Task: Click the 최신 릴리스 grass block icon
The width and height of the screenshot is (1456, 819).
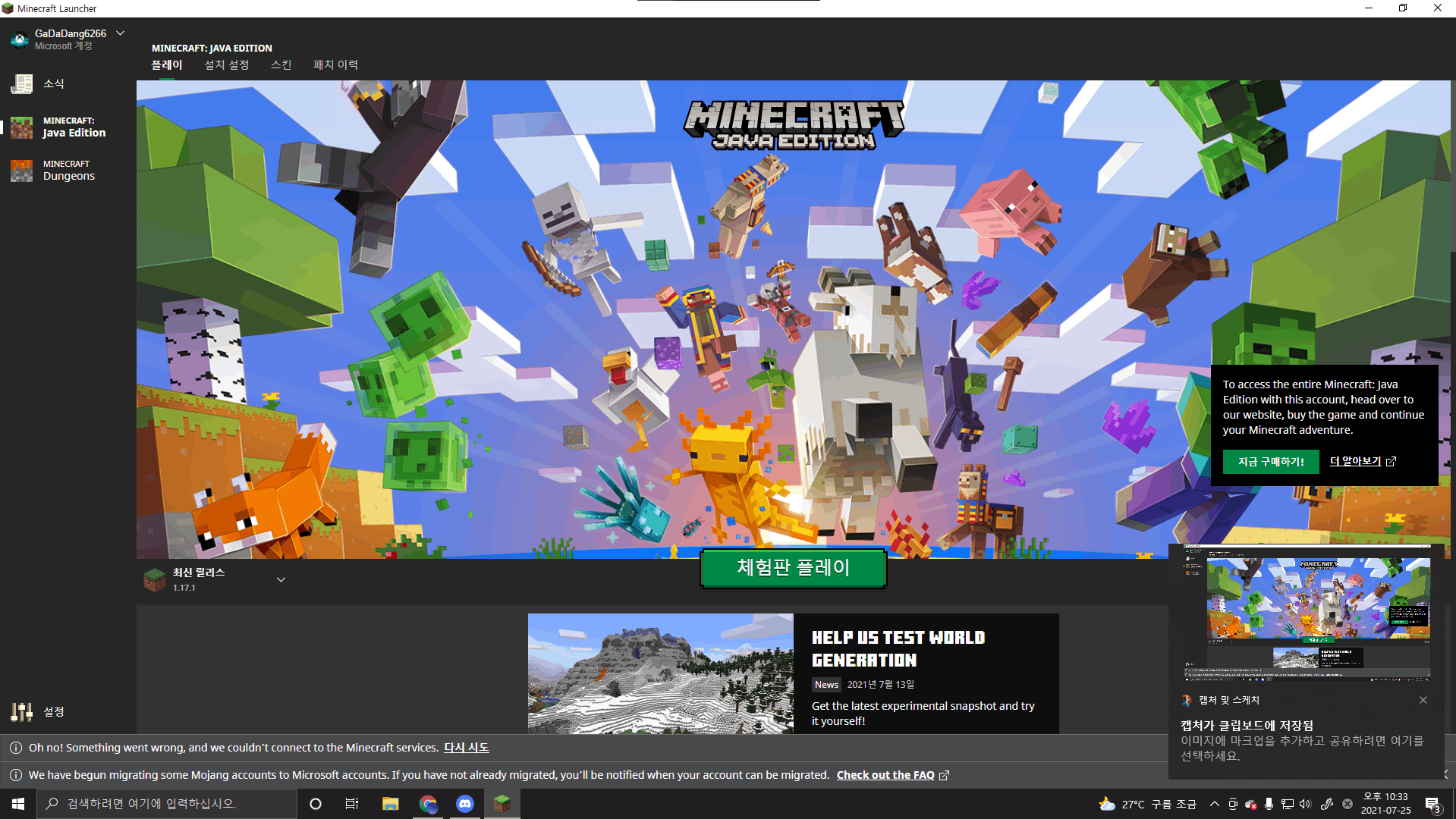Action: pos(155,579)
